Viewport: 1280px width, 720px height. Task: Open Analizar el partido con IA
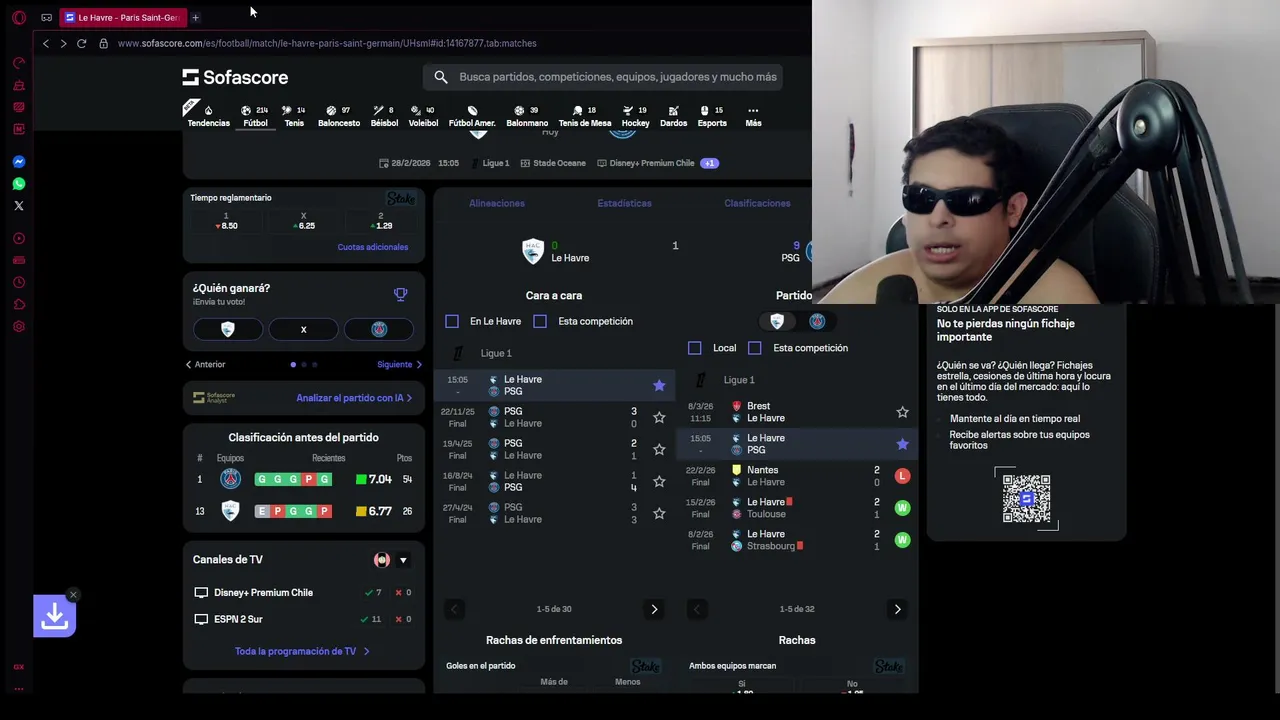coord(354,398)
